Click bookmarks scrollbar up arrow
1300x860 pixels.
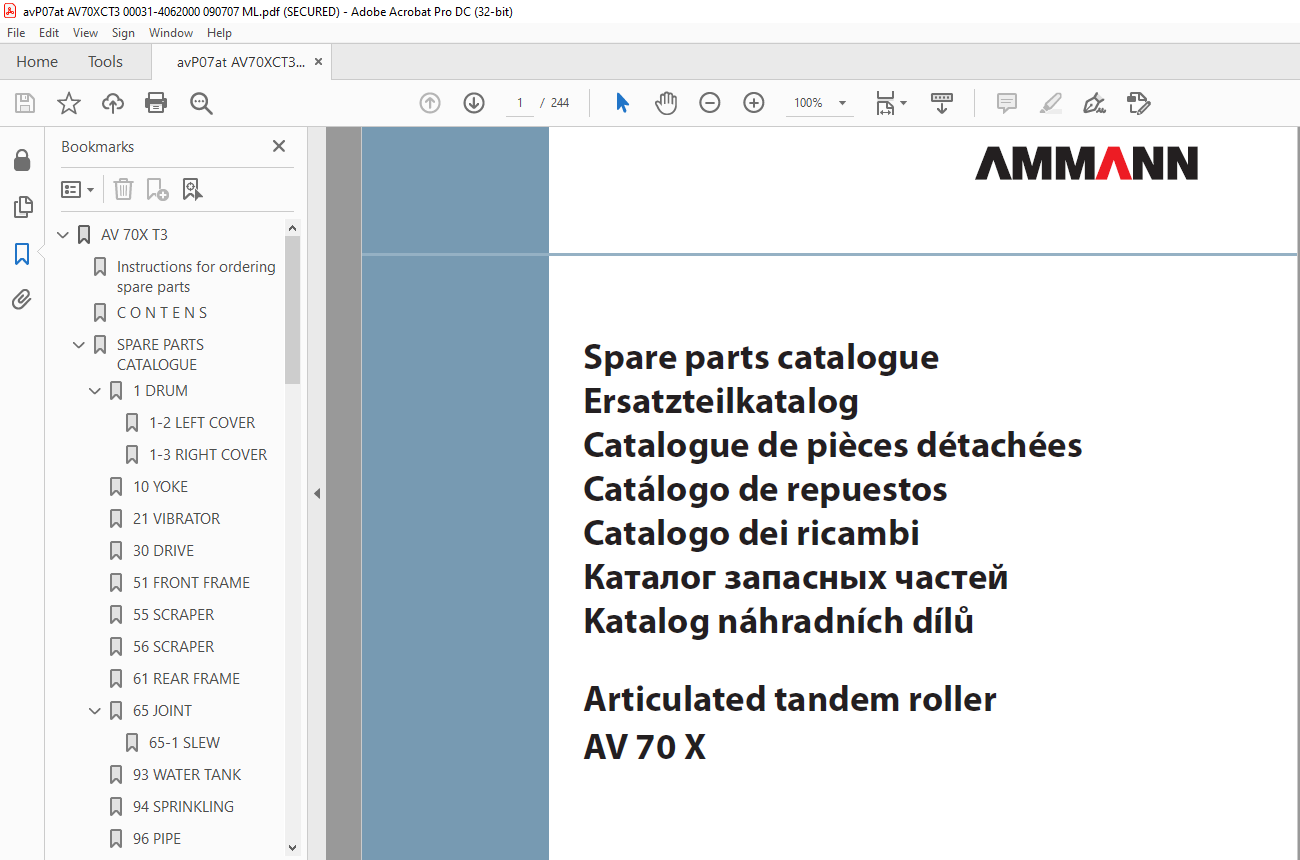click(292, 228)
